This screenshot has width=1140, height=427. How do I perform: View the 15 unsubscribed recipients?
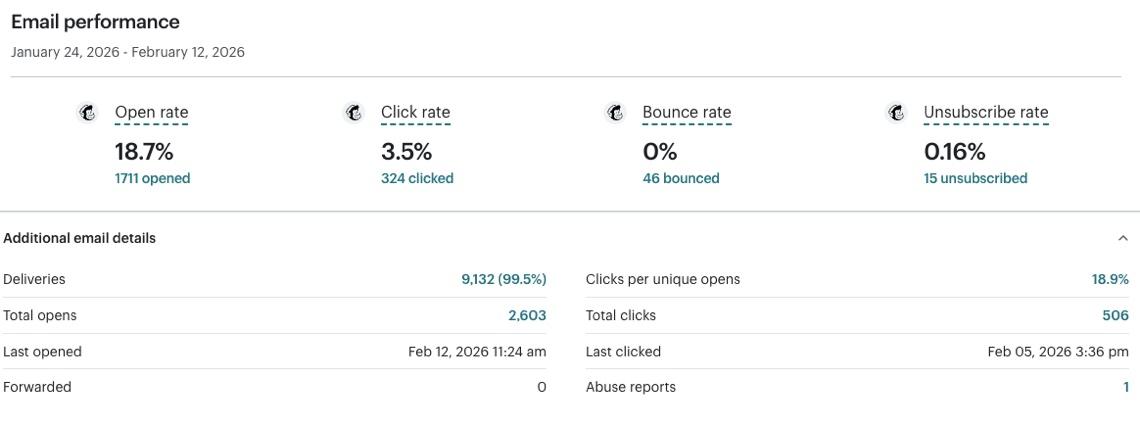[975, 179]
